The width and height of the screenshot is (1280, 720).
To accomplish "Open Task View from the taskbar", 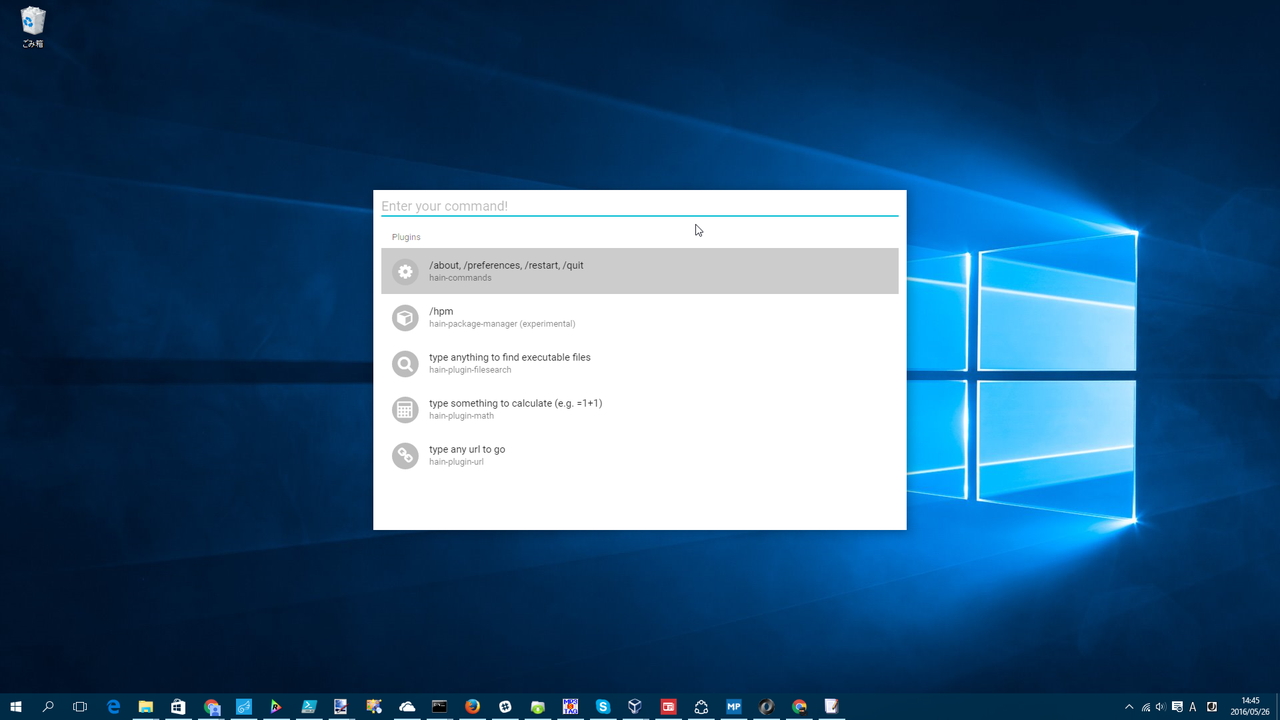I will (x=80, y=707).
